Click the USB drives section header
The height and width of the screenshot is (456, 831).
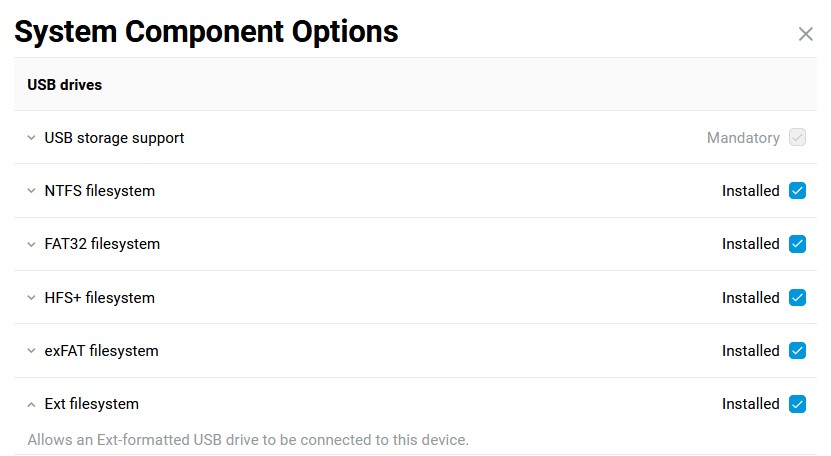coord(64,85)
